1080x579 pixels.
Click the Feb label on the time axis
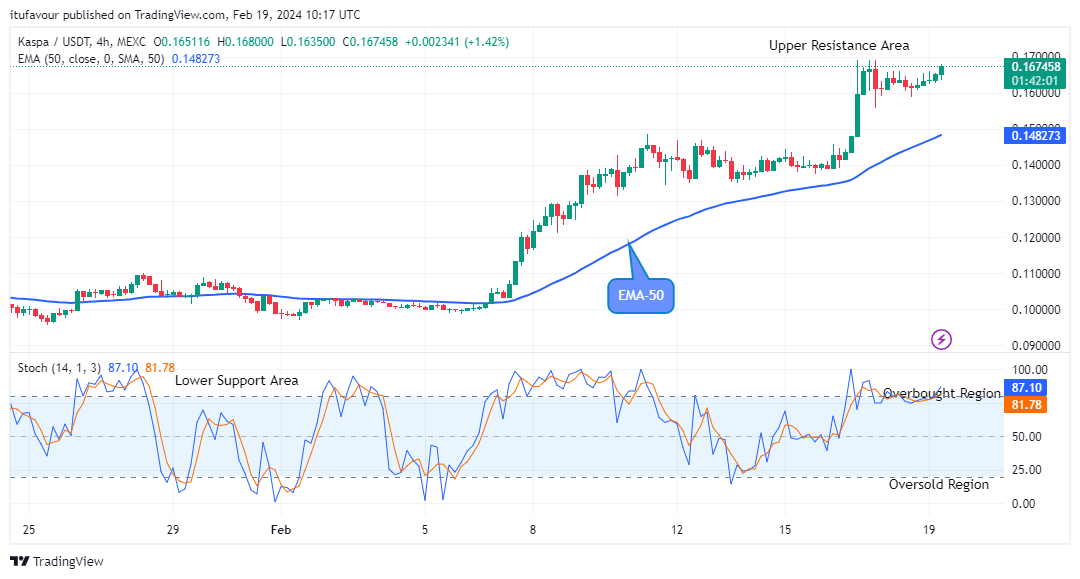281,529
